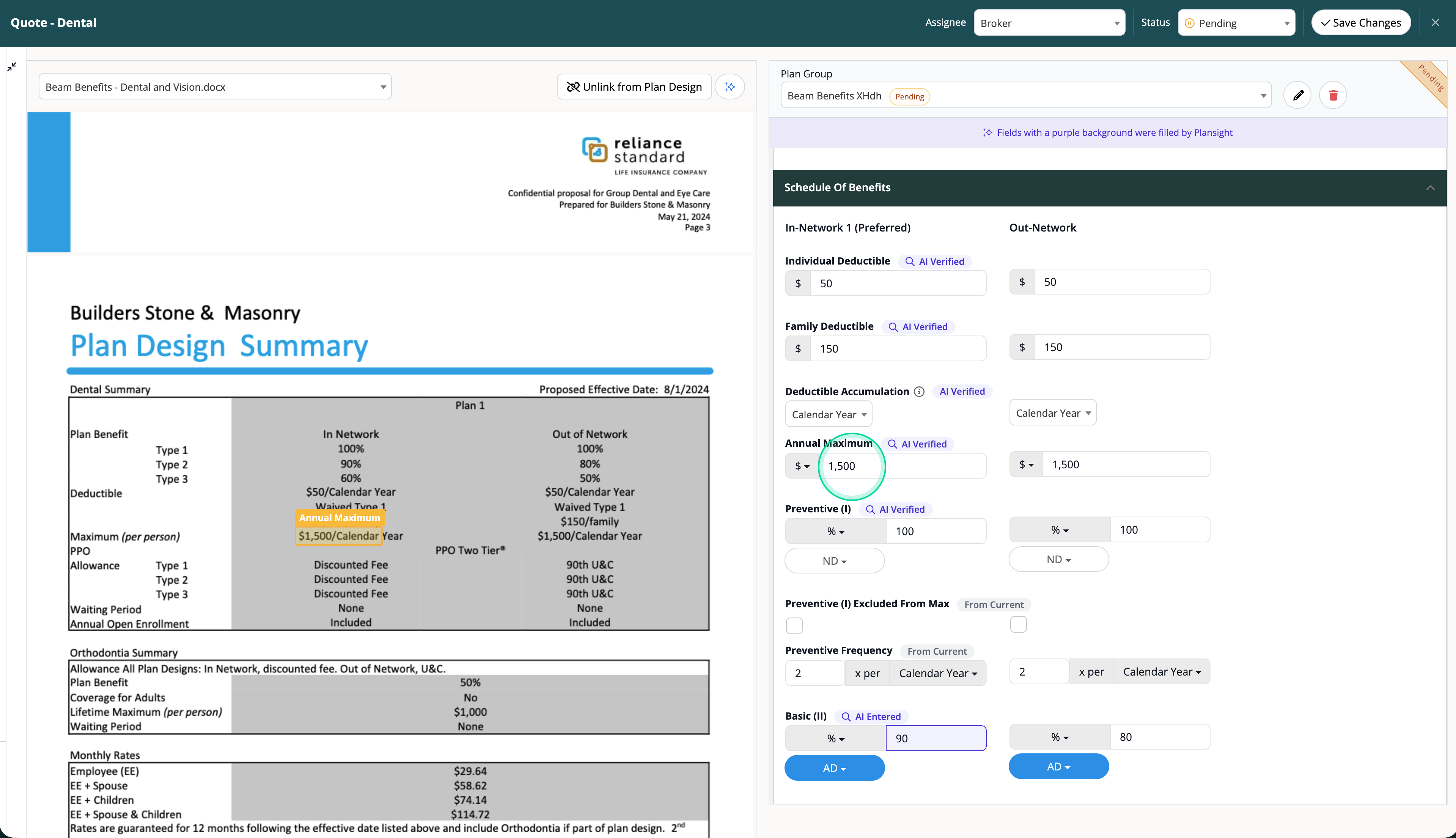This screenshot has height=838, width=1456.
Task: Edit the Beam Benefits XHdh plan group
Action: 1298,95
